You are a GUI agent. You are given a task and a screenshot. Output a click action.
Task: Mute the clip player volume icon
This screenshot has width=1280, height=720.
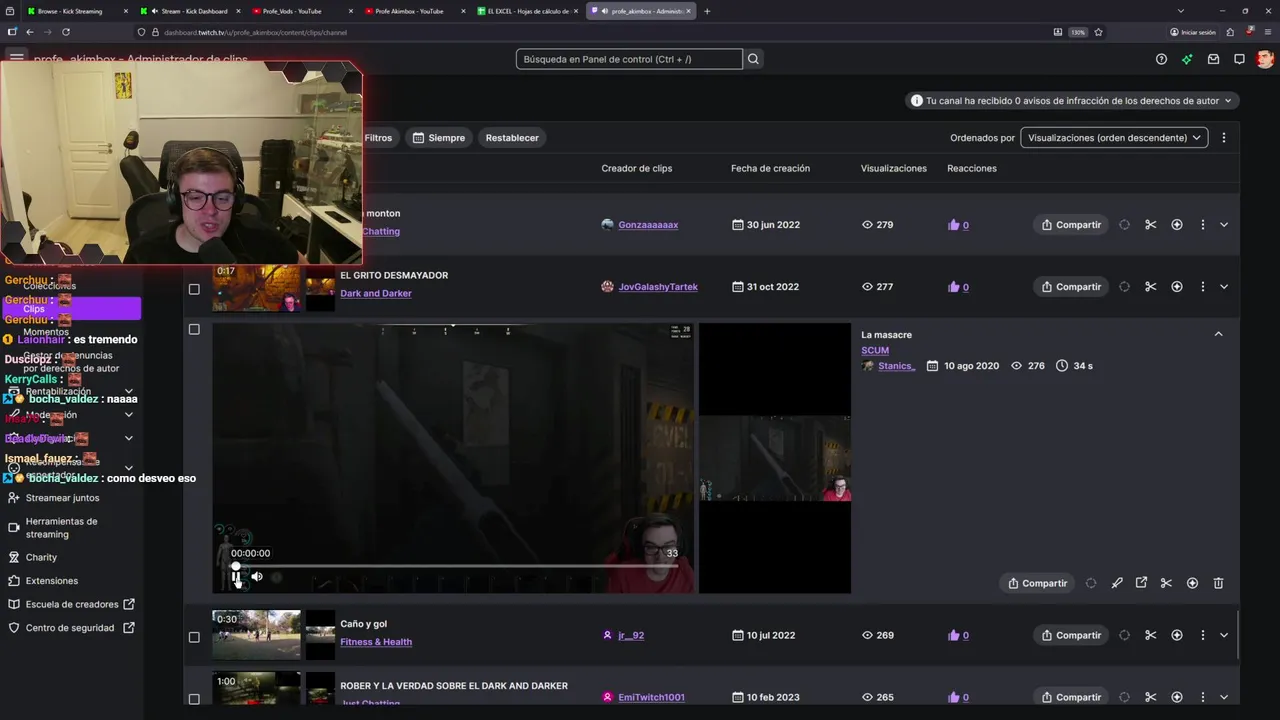257,576
